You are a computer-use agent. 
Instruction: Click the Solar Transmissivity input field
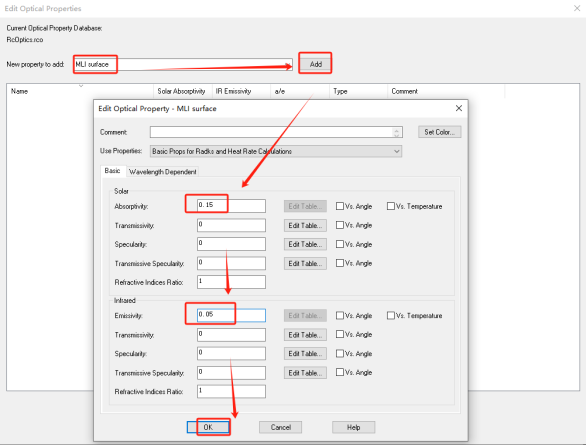pyautogui.click(x=231, y=225)
